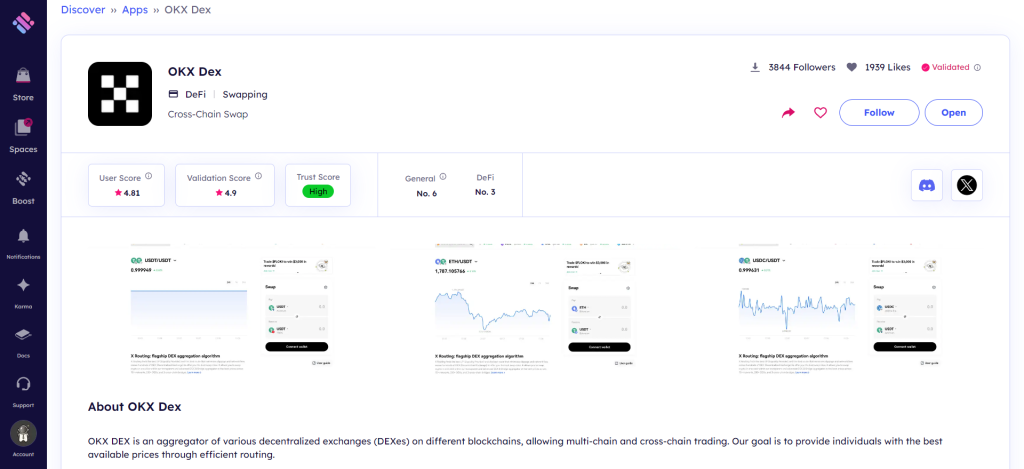This screenshot has width=1024, height=469.
Task: Open the Karma sparkle icon
Action: 23,285
